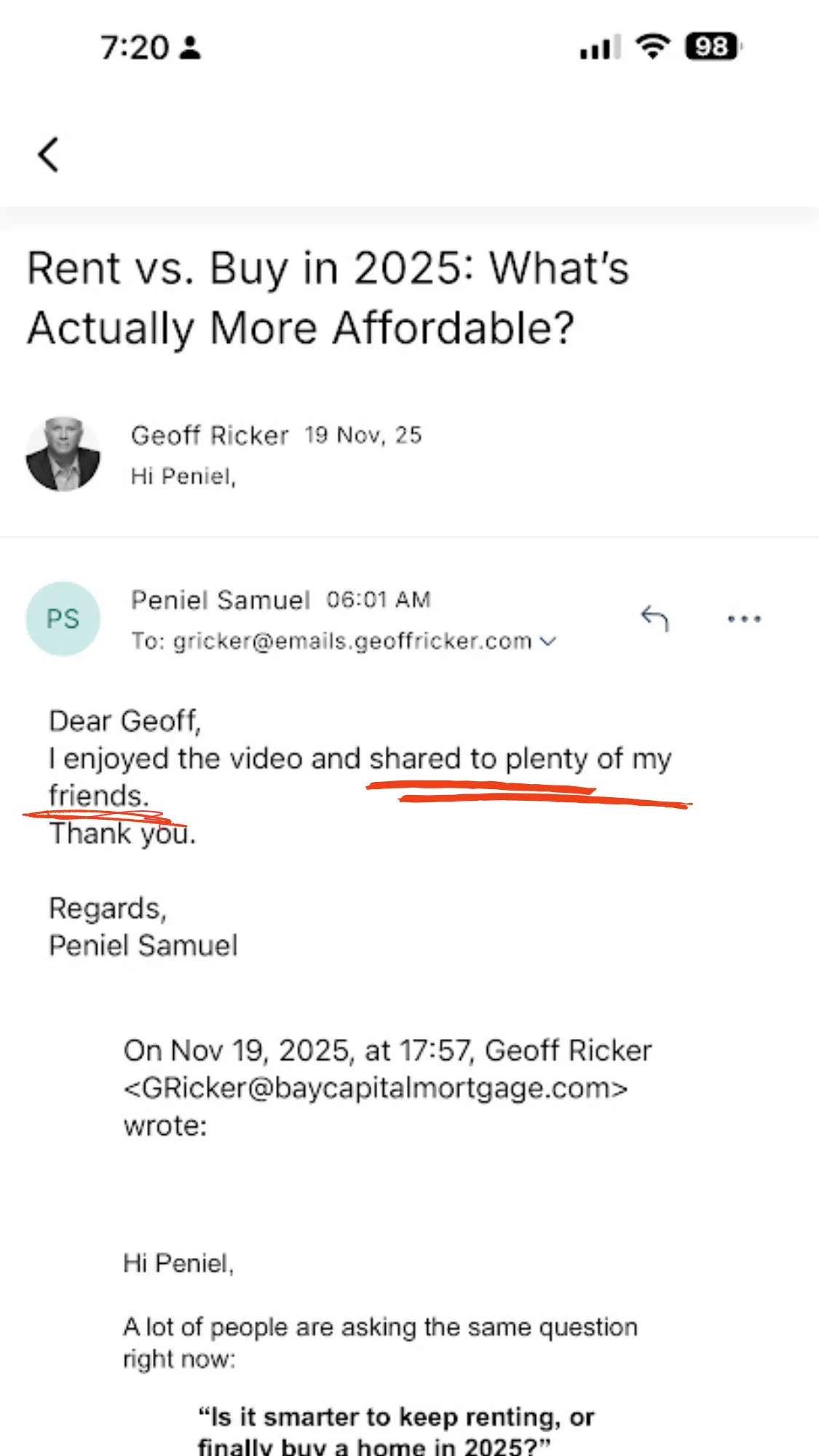Tap the reply arrow icon

pyautogui.click(x=654, y=618)
